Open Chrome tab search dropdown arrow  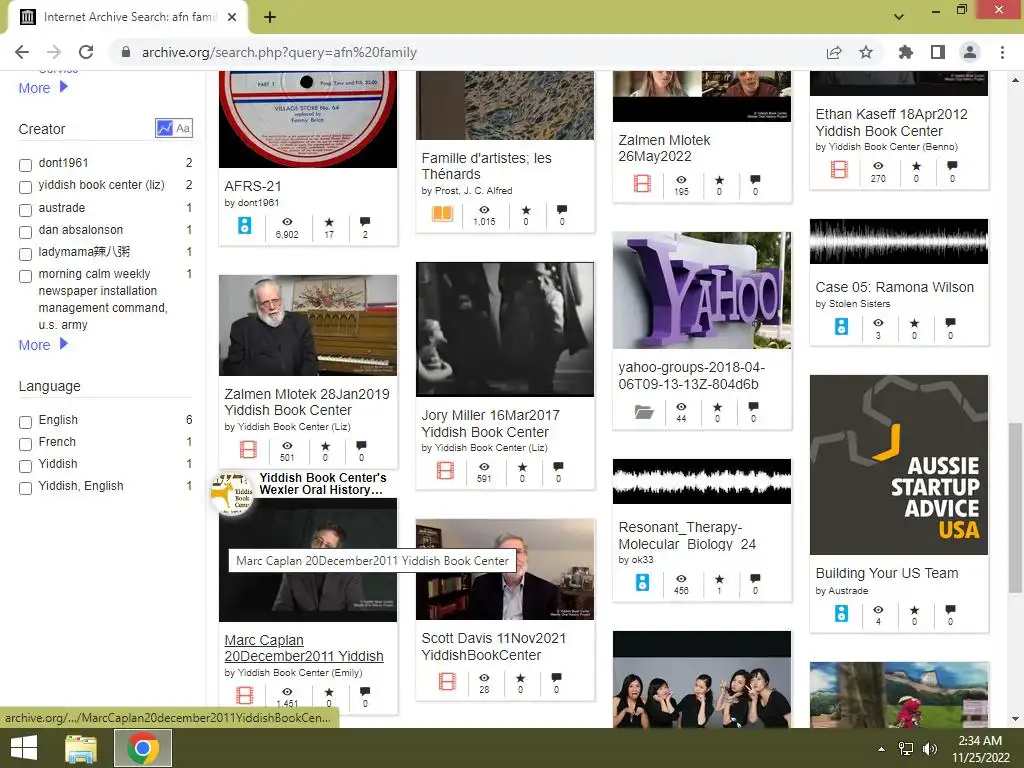click(899, 17)
